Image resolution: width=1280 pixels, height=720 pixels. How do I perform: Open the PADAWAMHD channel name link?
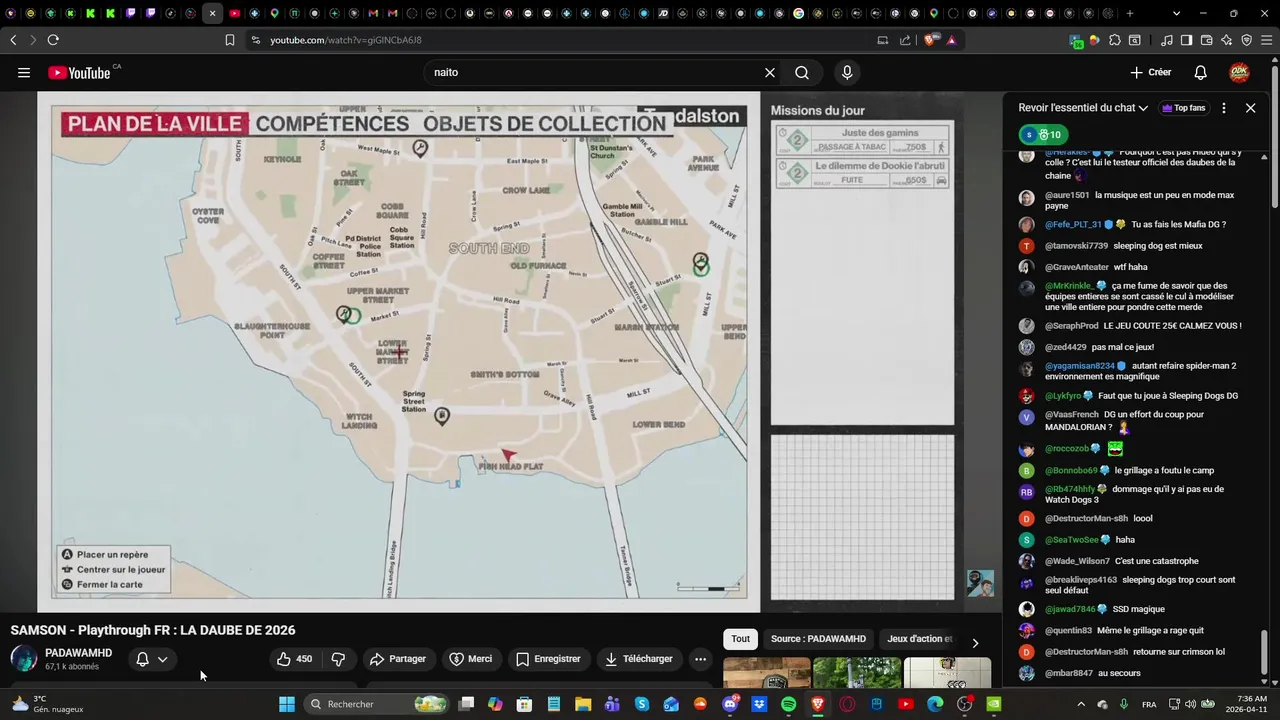(x=78, y=653)
